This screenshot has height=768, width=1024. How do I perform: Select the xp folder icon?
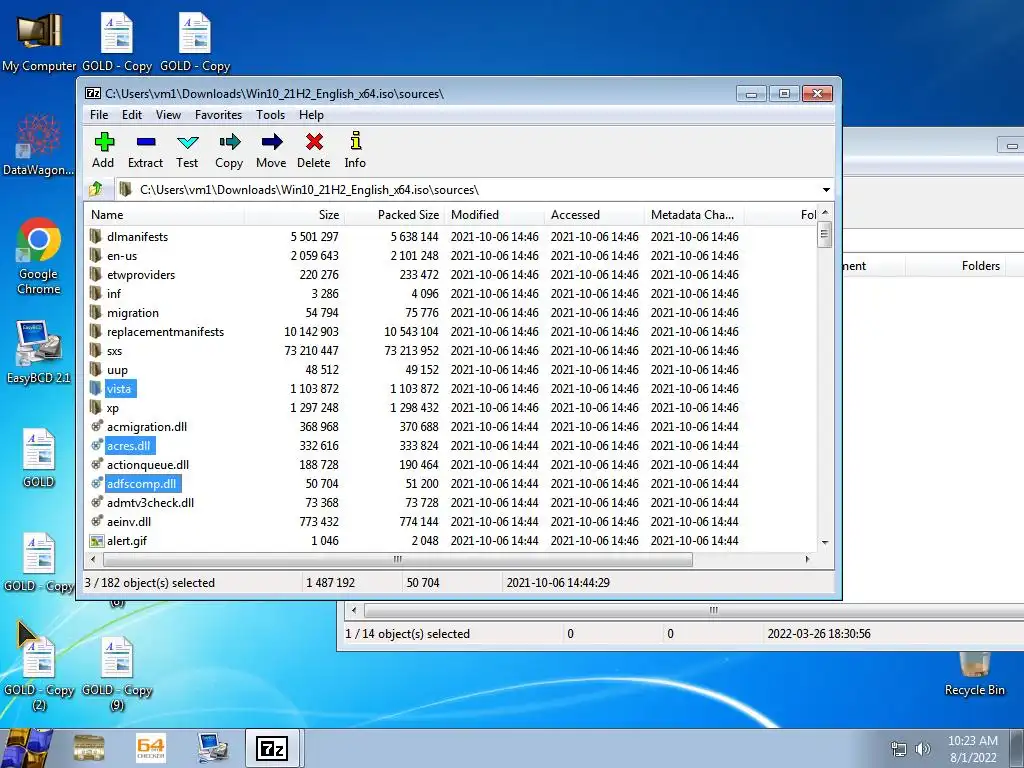click(96, 408)
